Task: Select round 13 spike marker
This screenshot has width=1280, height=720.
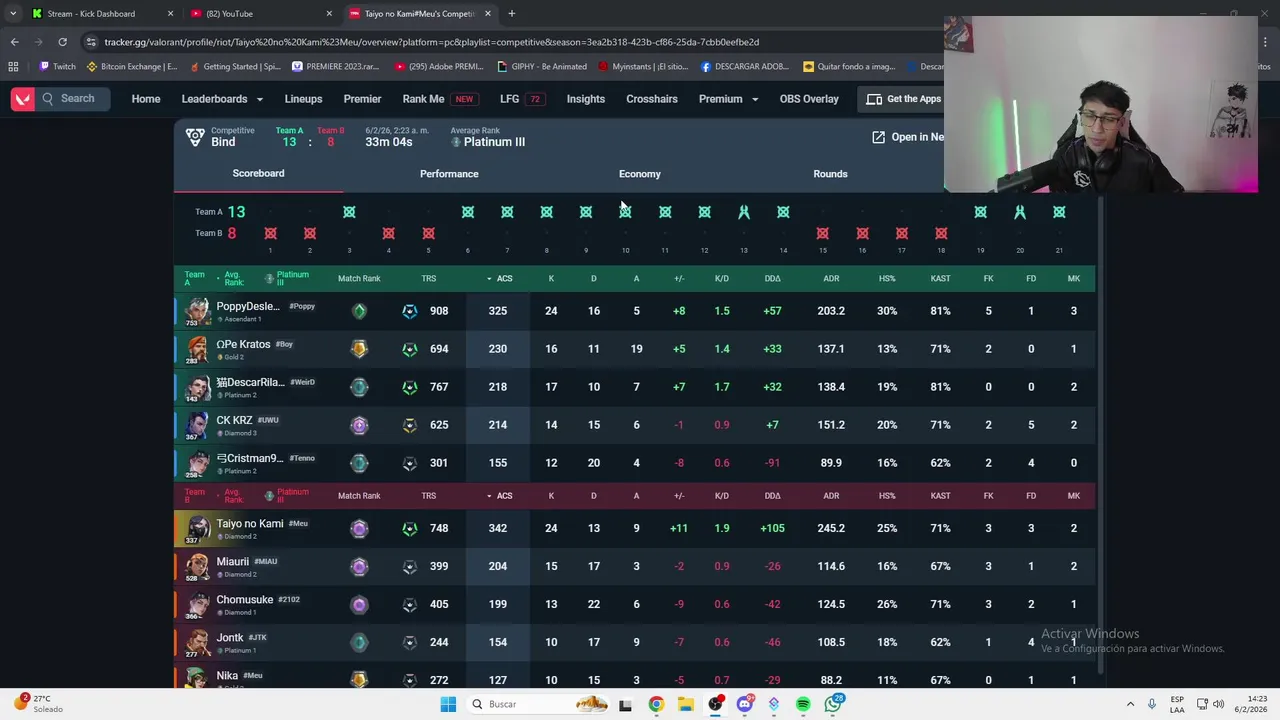Action: tap(744, 212)
